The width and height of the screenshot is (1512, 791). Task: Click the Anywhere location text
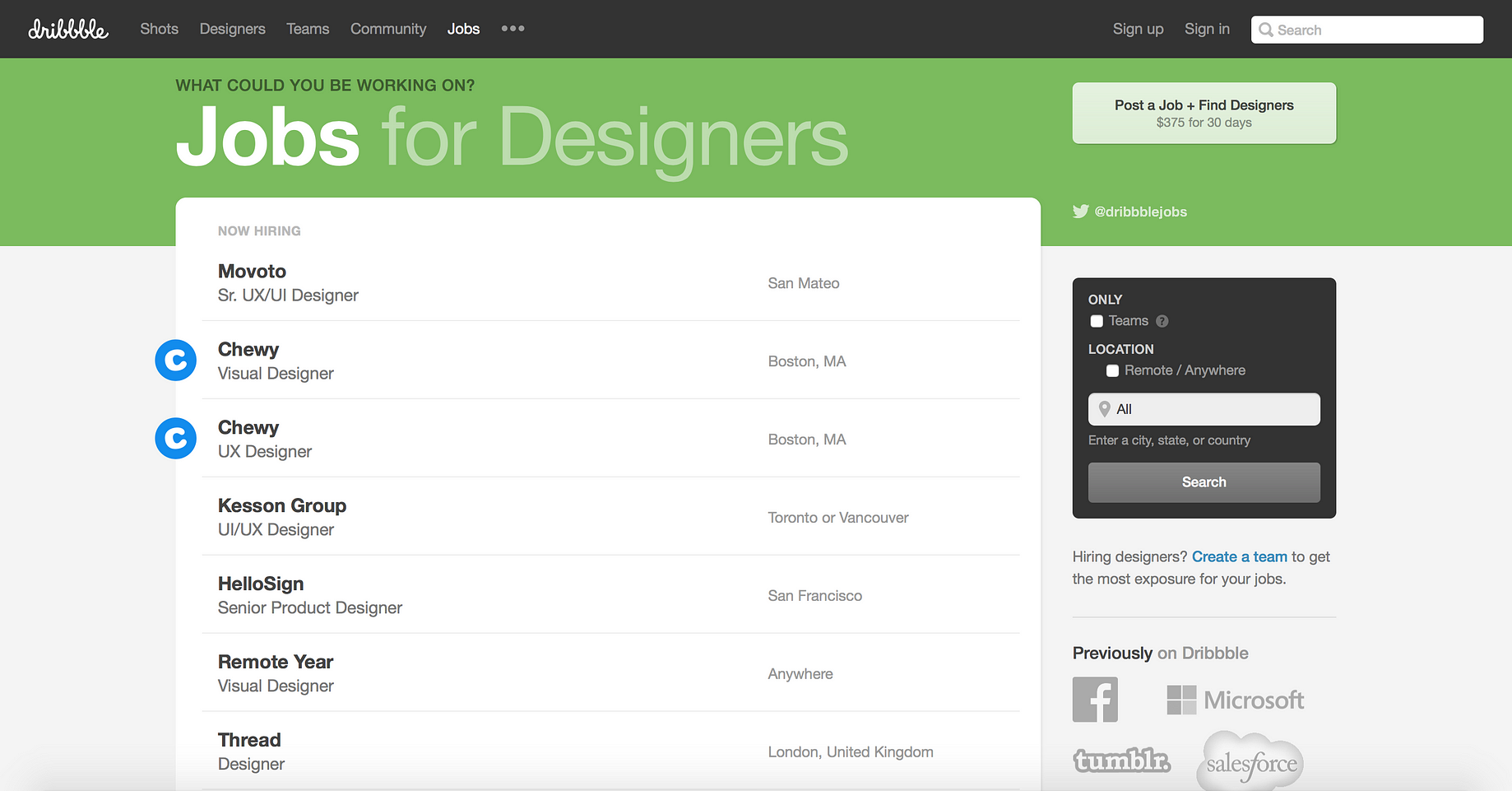click(800, 674)
